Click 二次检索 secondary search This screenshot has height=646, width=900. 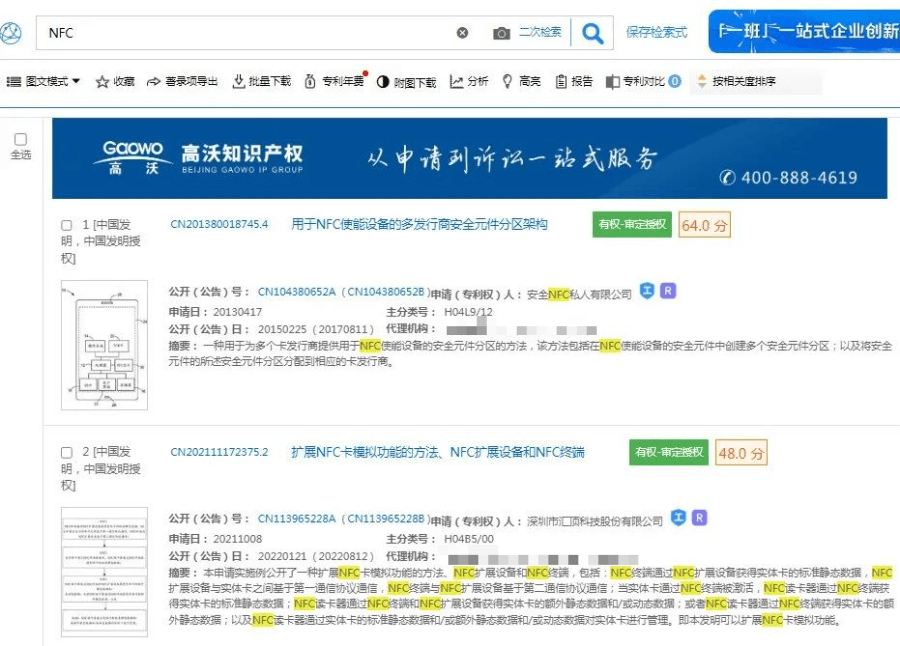pos(540,33)
